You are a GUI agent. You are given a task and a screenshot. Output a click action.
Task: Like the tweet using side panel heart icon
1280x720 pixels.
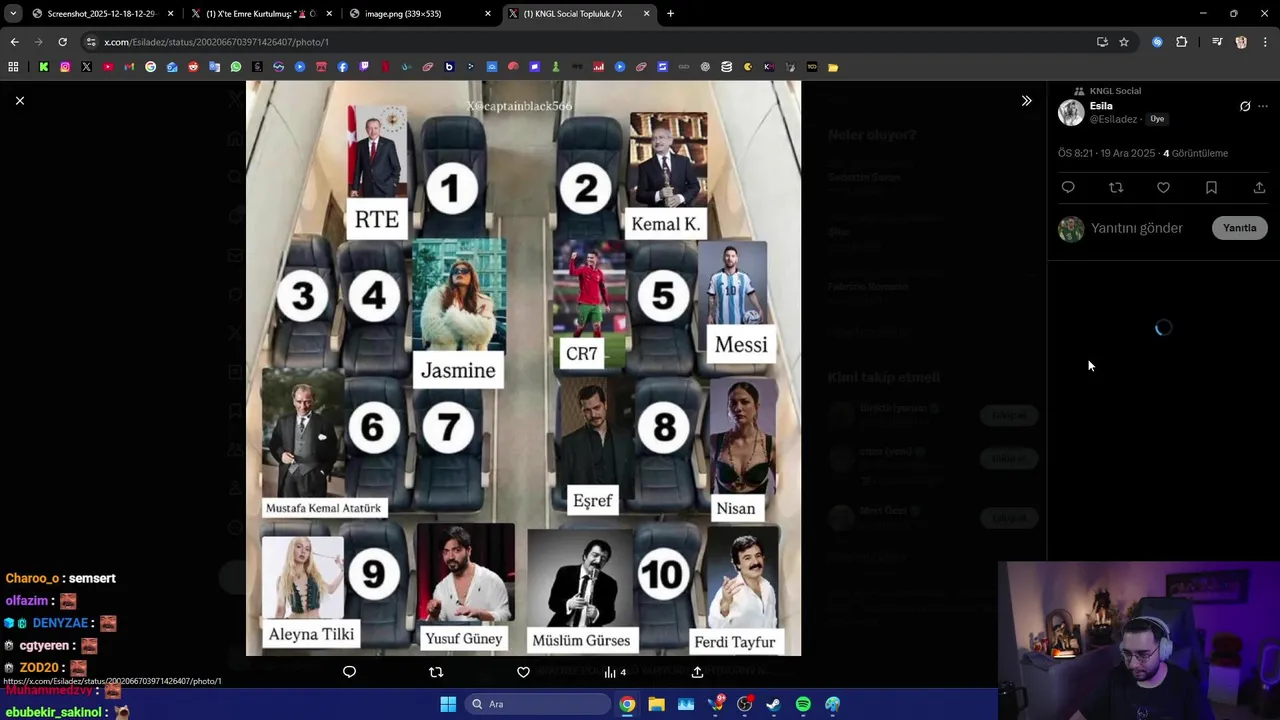pyautogui.click(x=1163, y=187)
